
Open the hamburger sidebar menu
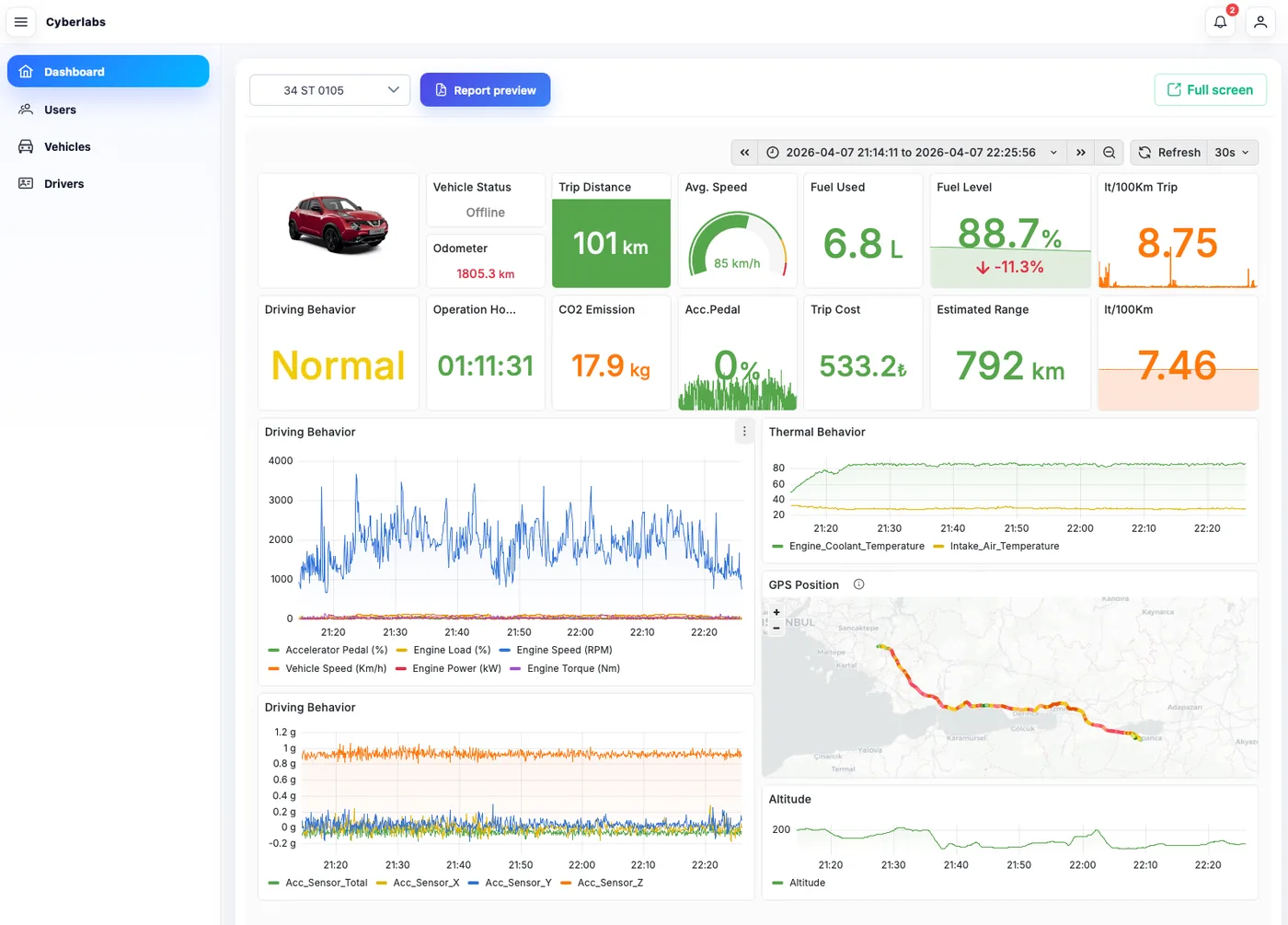[21, 22]
